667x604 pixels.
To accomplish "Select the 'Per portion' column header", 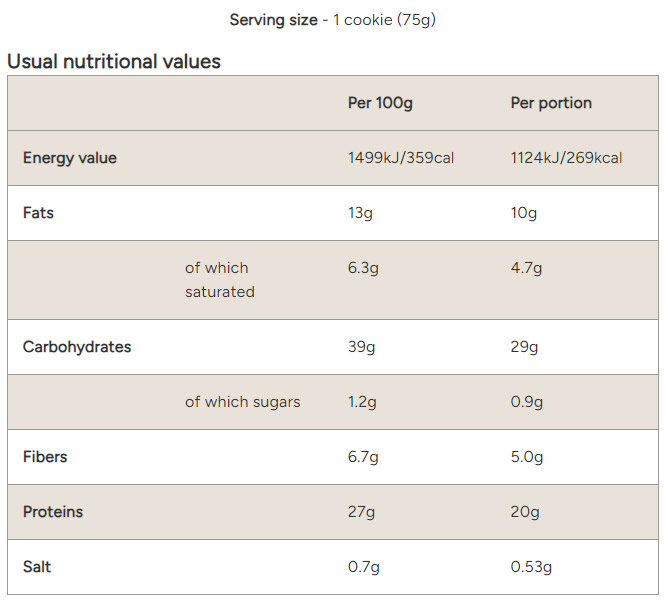I will click(x=551, y=103).
